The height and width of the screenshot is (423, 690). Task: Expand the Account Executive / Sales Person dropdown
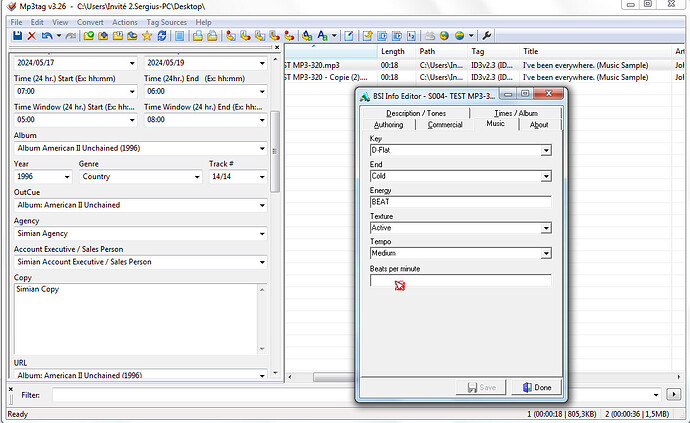[262, 262]
